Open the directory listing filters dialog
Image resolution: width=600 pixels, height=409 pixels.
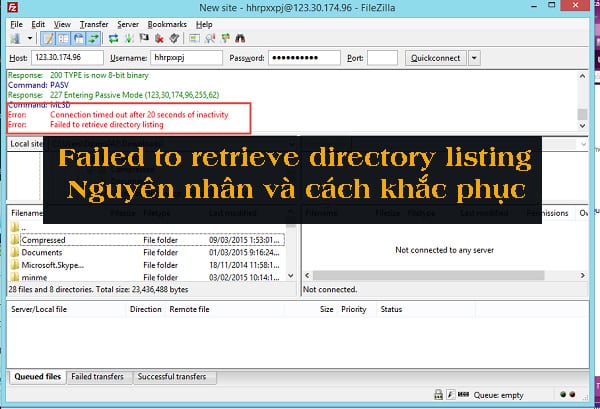pyautogui.click(x=195, y=38)
